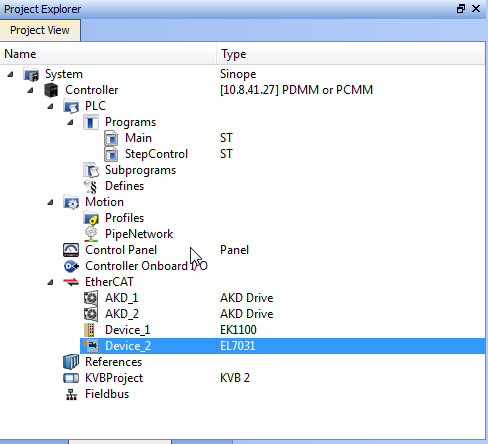Click the Control Panel gauge icon
Viewport: 488px width, 444px height.
(x=71, y=250)
